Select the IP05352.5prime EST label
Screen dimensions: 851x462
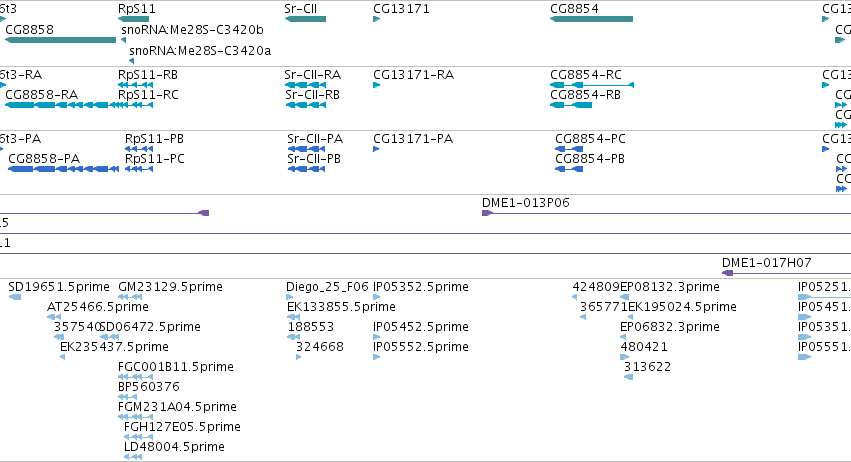(421, 287)
